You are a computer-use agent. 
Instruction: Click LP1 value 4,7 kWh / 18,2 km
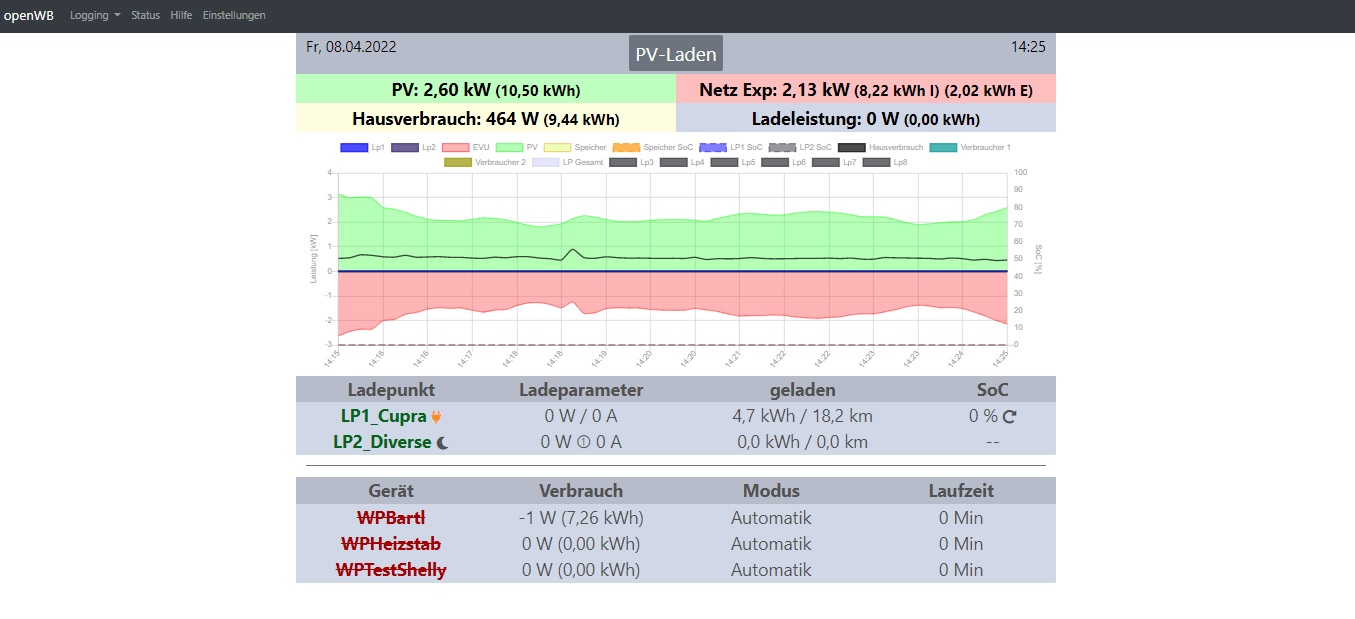(x=803, y=416)
